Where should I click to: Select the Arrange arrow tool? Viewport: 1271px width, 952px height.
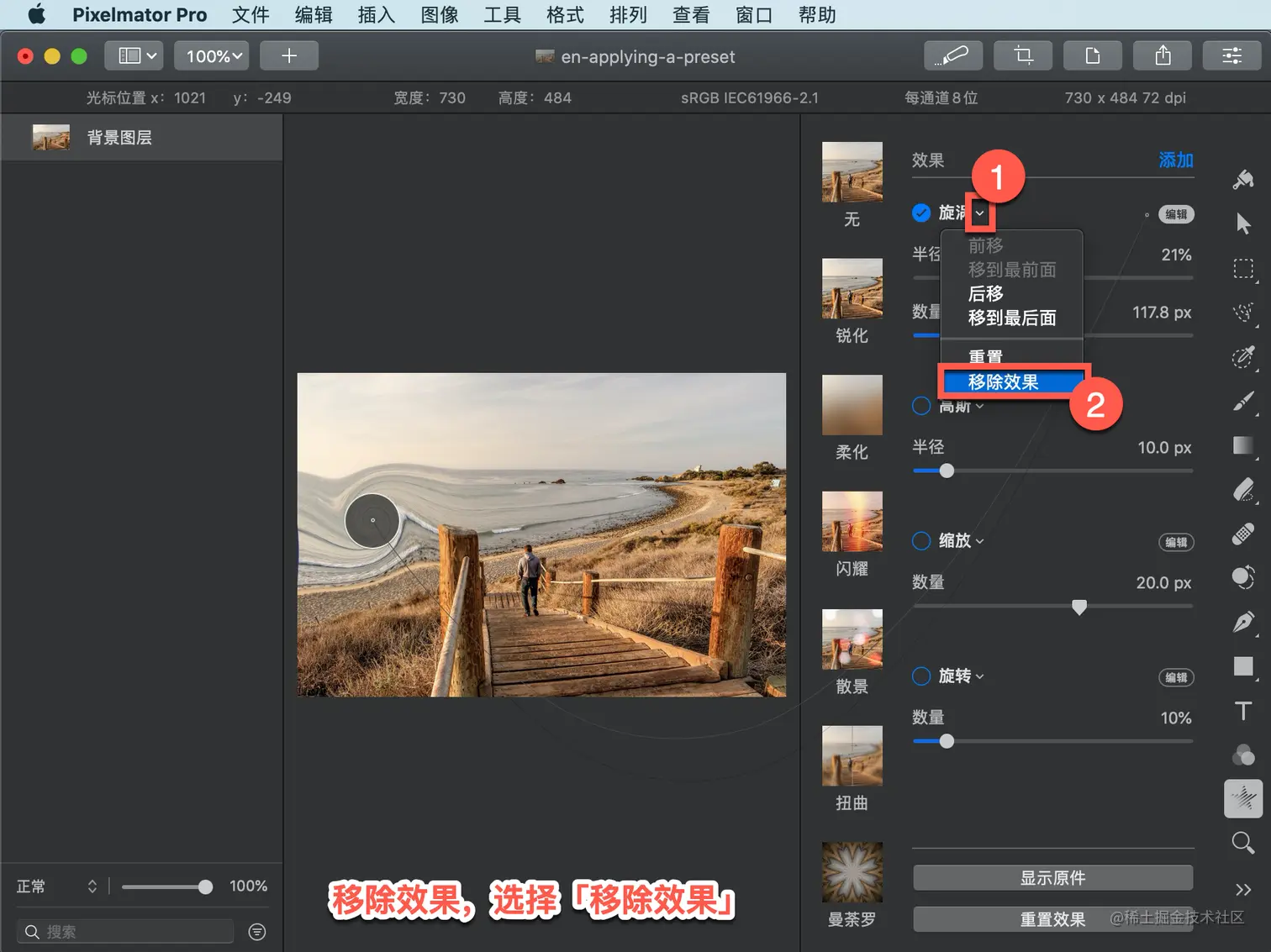tap(1243, 224)
